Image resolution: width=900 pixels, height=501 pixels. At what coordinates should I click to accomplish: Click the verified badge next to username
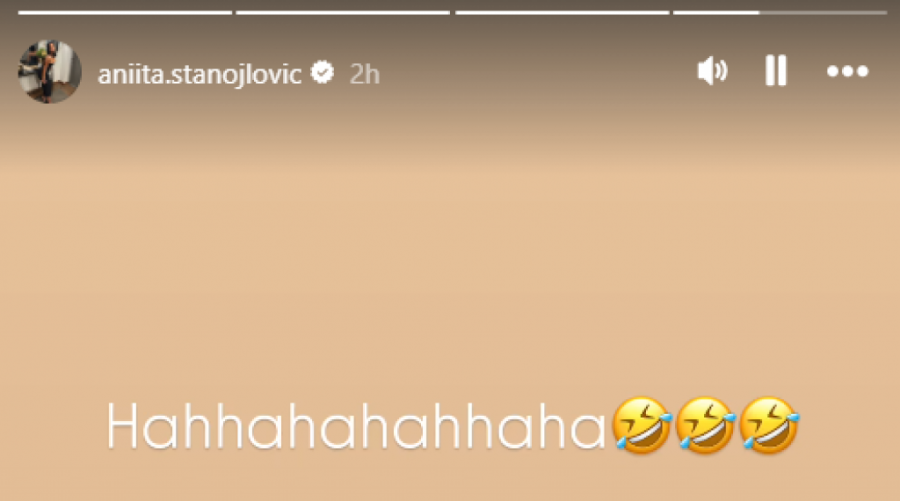coord(322,73)
